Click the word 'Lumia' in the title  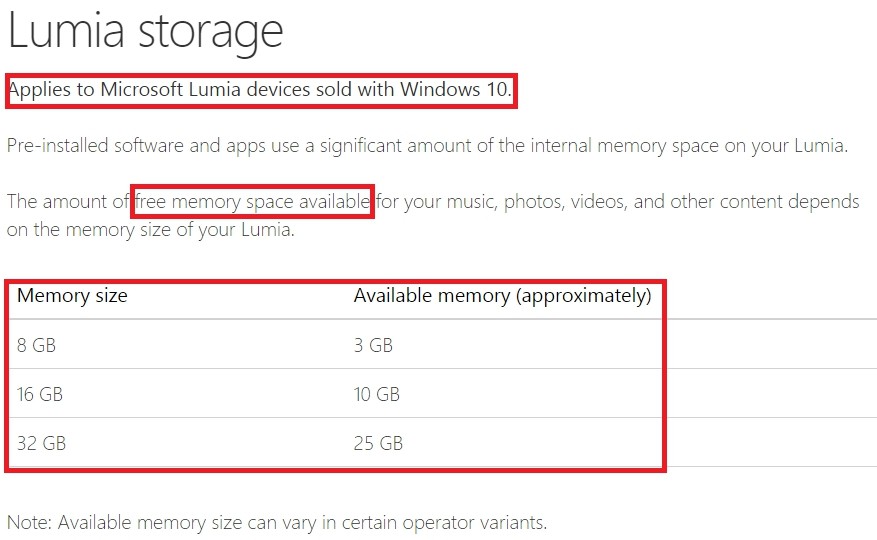click(66, 31)
